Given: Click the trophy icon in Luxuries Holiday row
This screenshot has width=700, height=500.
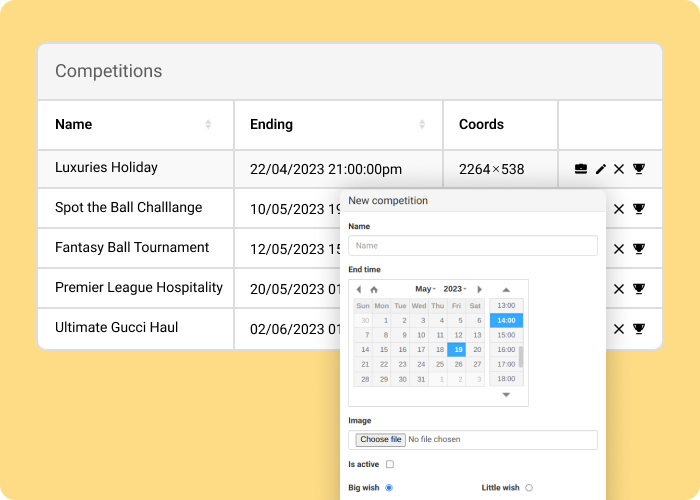Looking at the screenshot, I should pyautogui.click(x=639, y=169).
